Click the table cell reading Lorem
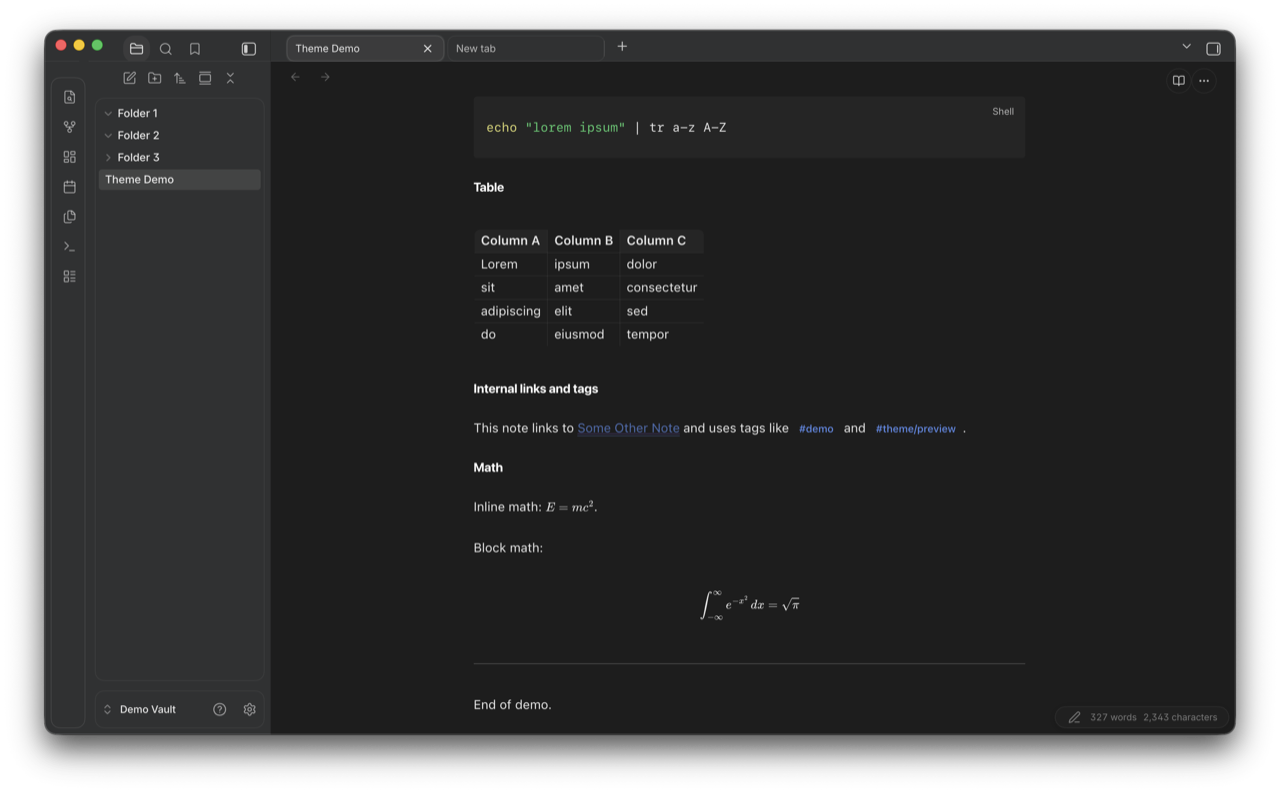 pyautogui.click(x=510, y=265)
